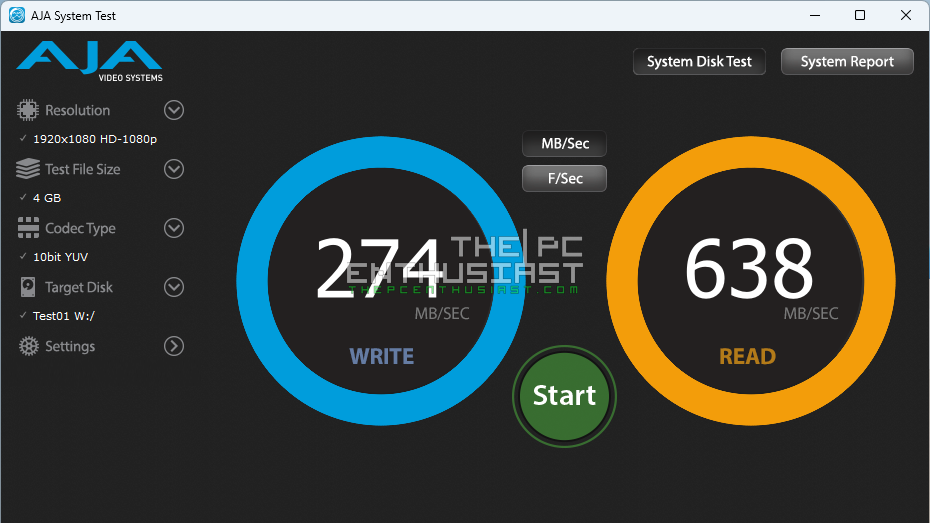Open the System Report tab
This screenshot has width=930, height=523.
tap(847, 62)
